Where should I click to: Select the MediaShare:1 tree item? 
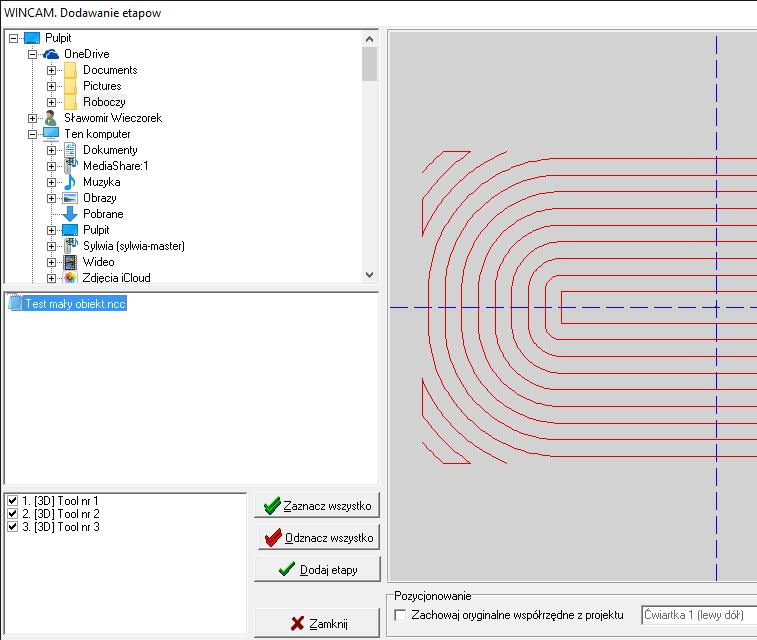click(115, 166)
